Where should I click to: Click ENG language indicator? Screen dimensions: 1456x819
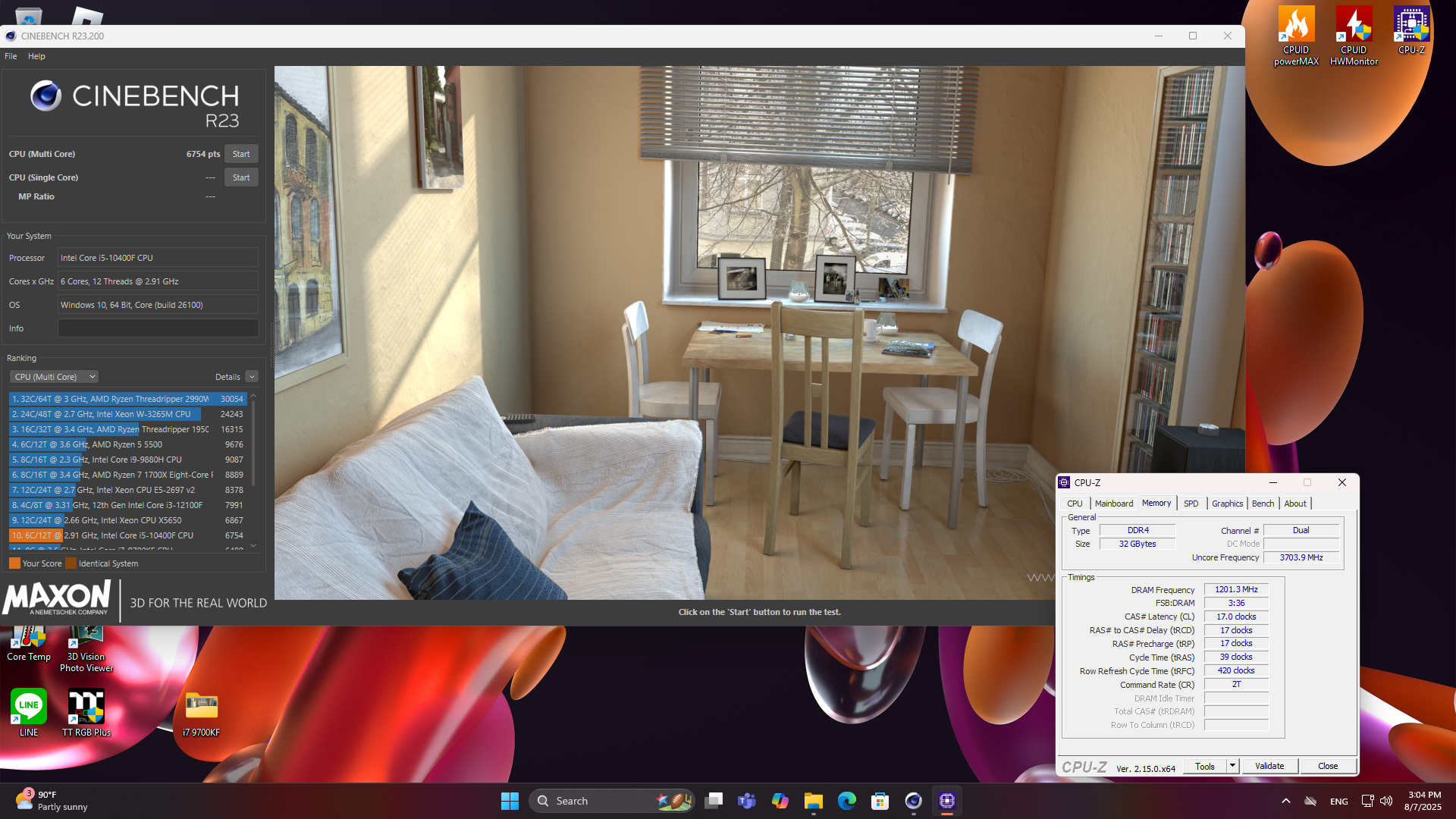coord(1339,802)
